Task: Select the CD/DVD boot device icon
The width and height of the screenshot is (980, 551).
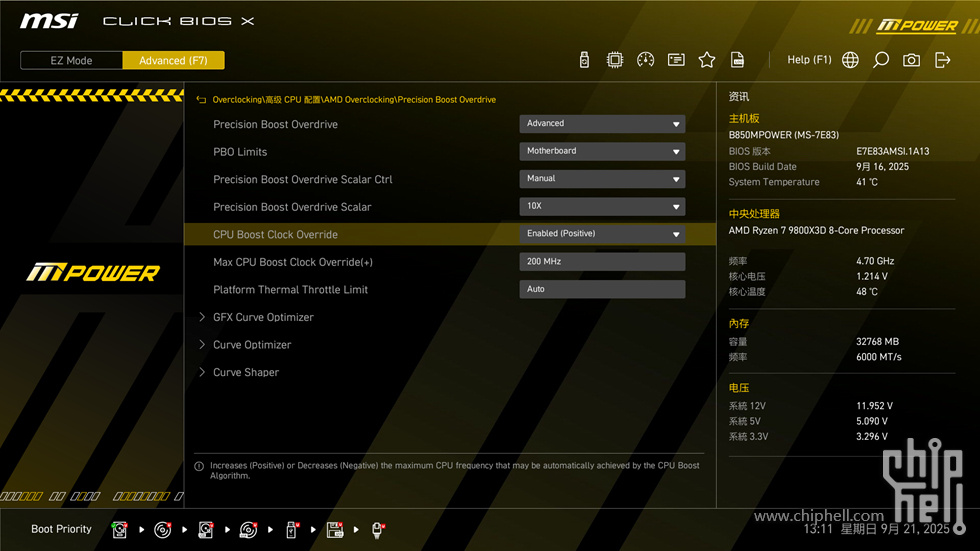Action: [x=162, y=530]
